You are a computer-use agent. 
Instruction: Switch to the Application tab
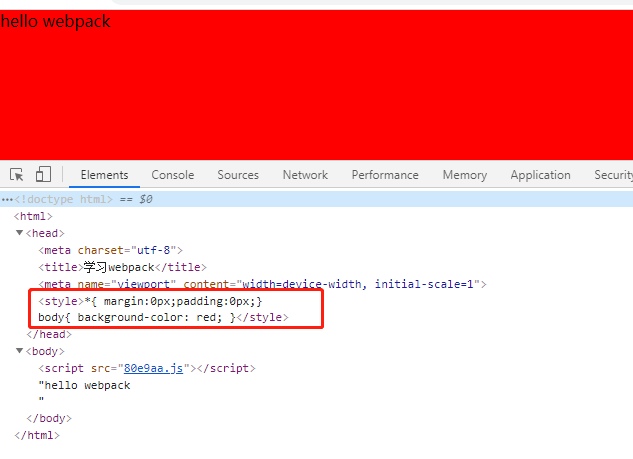pyautogui.click(x=540, y=175)
